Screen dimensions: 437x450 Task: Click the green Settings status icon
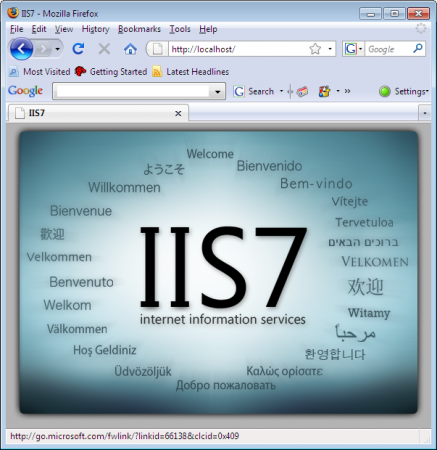(x=385, y=91)
